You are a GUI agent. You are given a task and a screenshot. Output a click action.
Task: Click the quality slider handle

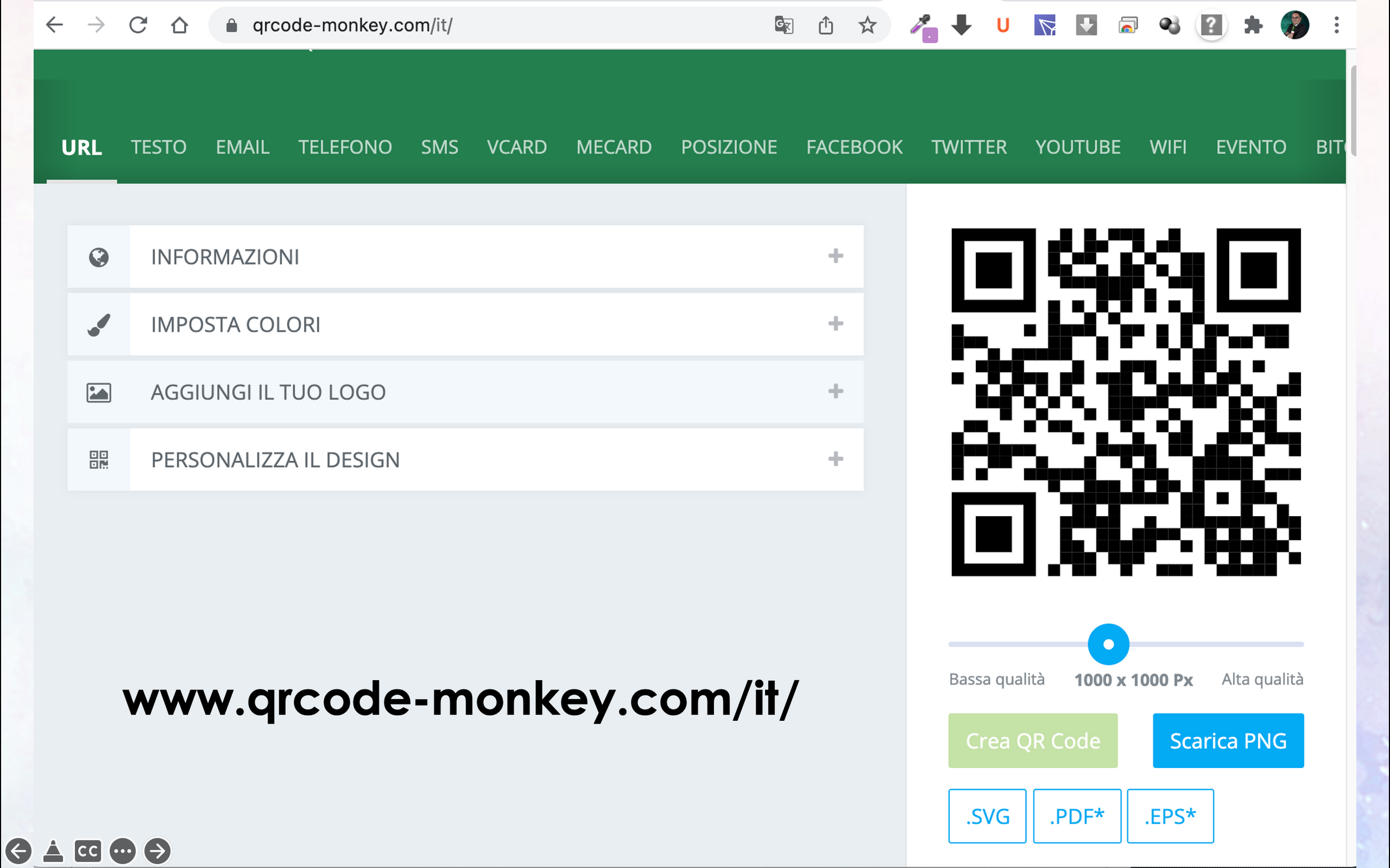(x=1109, y=644)
